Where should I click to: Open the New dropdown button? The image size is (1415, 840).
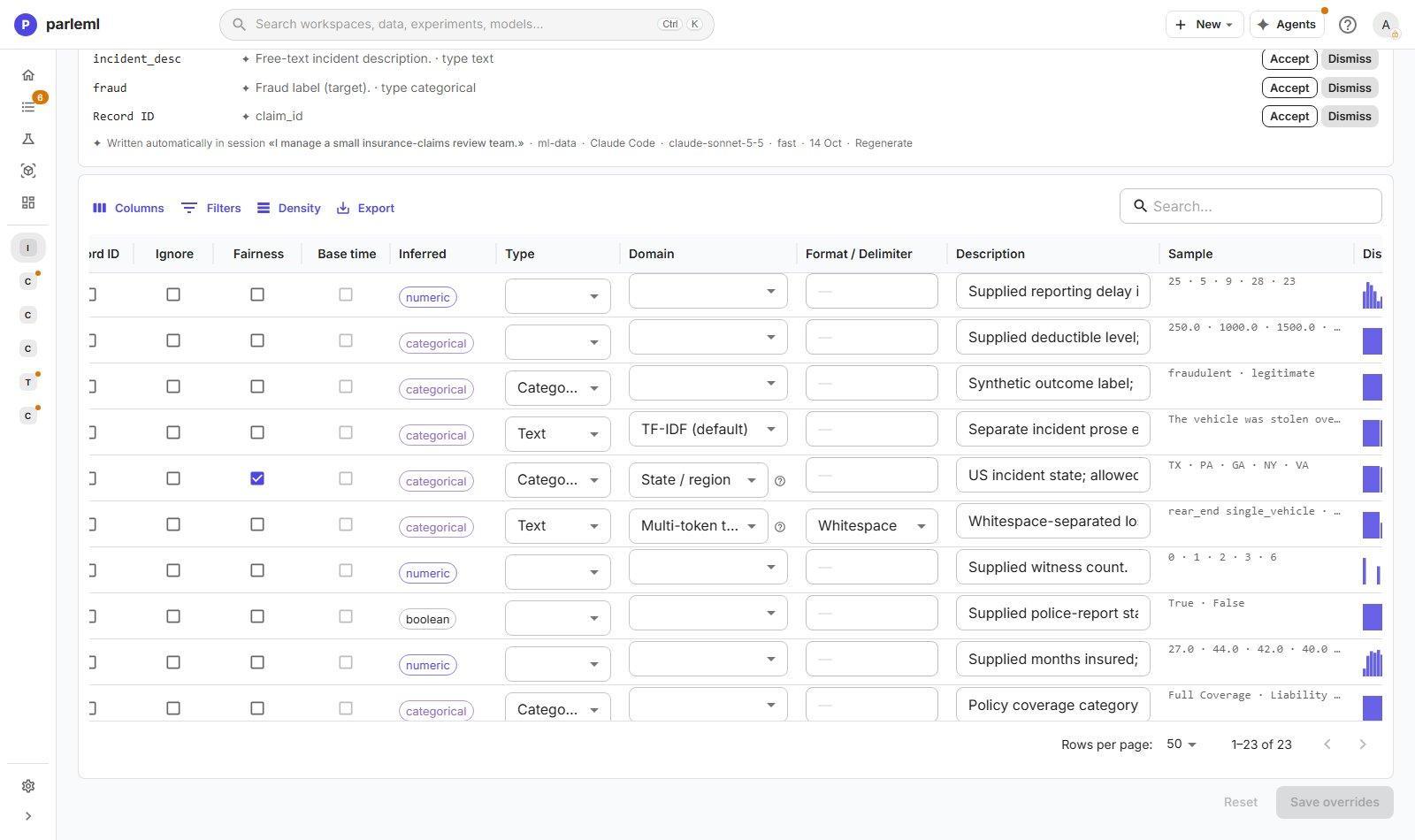(1205, 25)
